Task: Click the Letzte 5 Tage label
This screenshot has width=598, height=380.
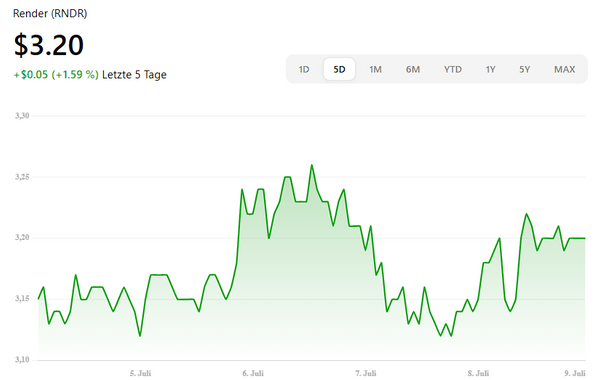Action: 134,74
